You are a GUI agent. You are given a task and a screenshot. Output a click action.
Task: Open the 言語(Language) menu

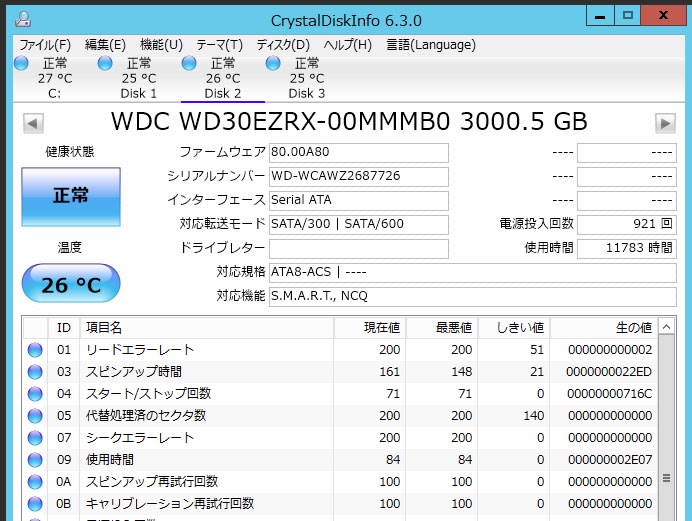coord(431,45)
